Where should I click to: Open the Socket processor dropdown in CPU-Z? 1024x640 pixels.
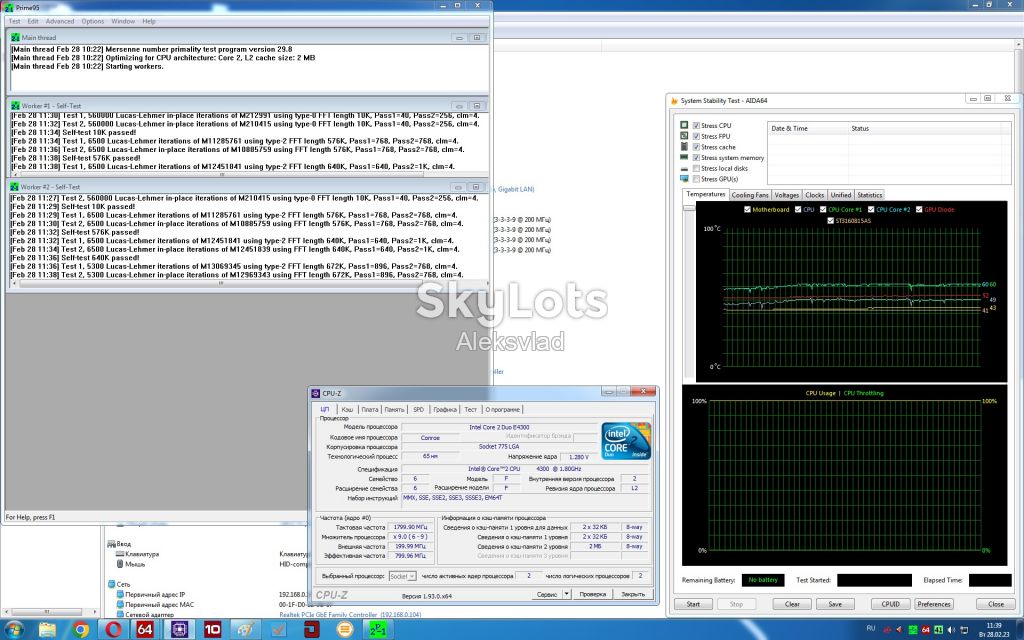(402, 576)
